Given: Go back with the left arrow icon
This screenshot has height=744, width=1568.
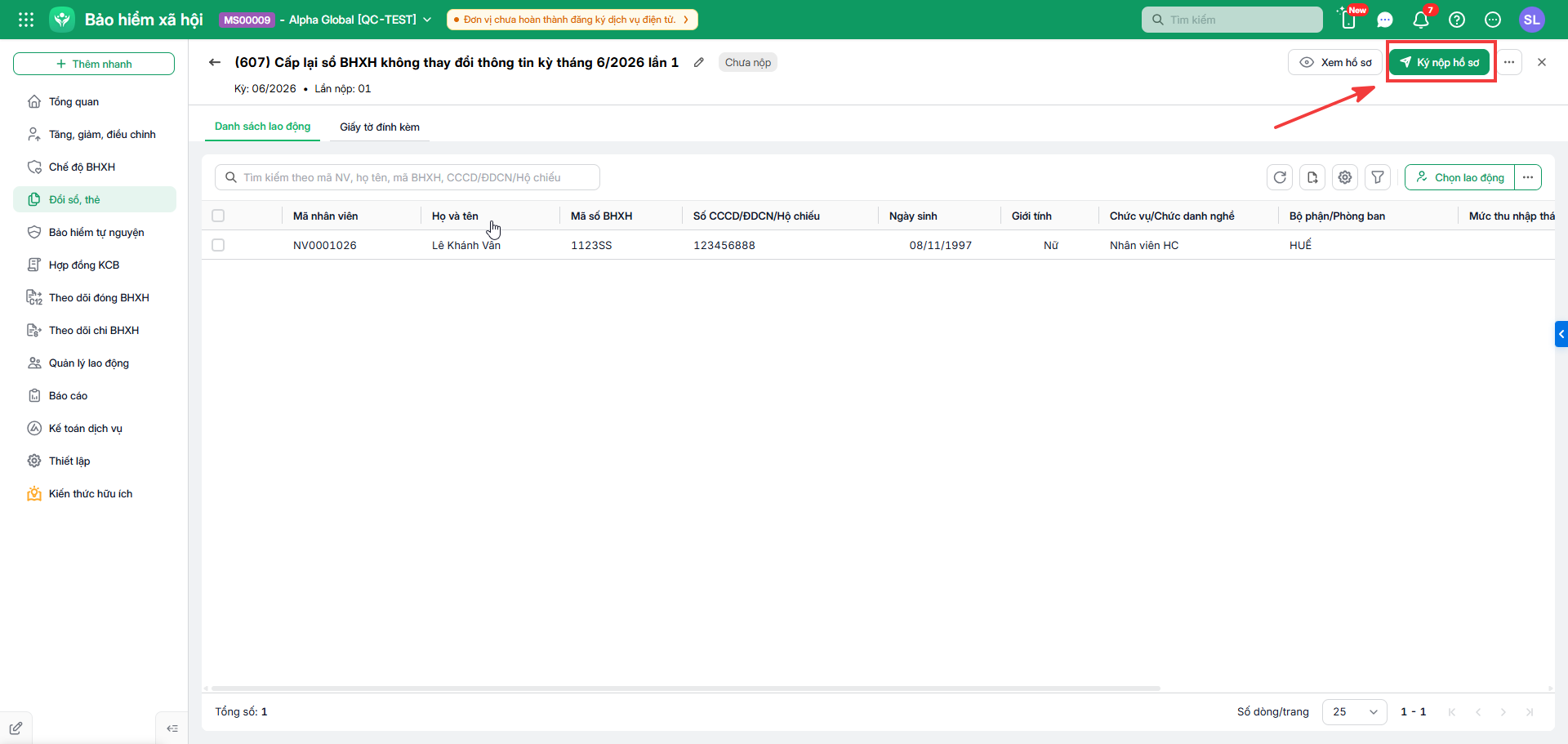Looking at the screenshot, I should pos(215,62).
